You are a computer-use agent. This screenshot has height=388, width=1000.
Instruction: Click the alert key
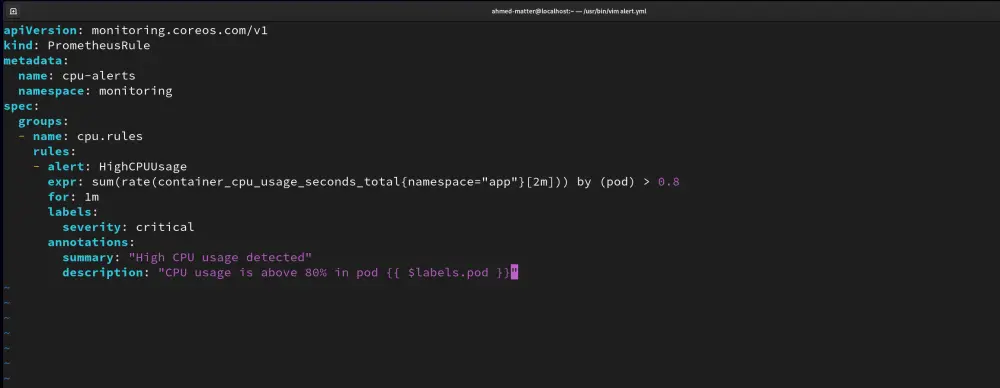coord(66,167)
